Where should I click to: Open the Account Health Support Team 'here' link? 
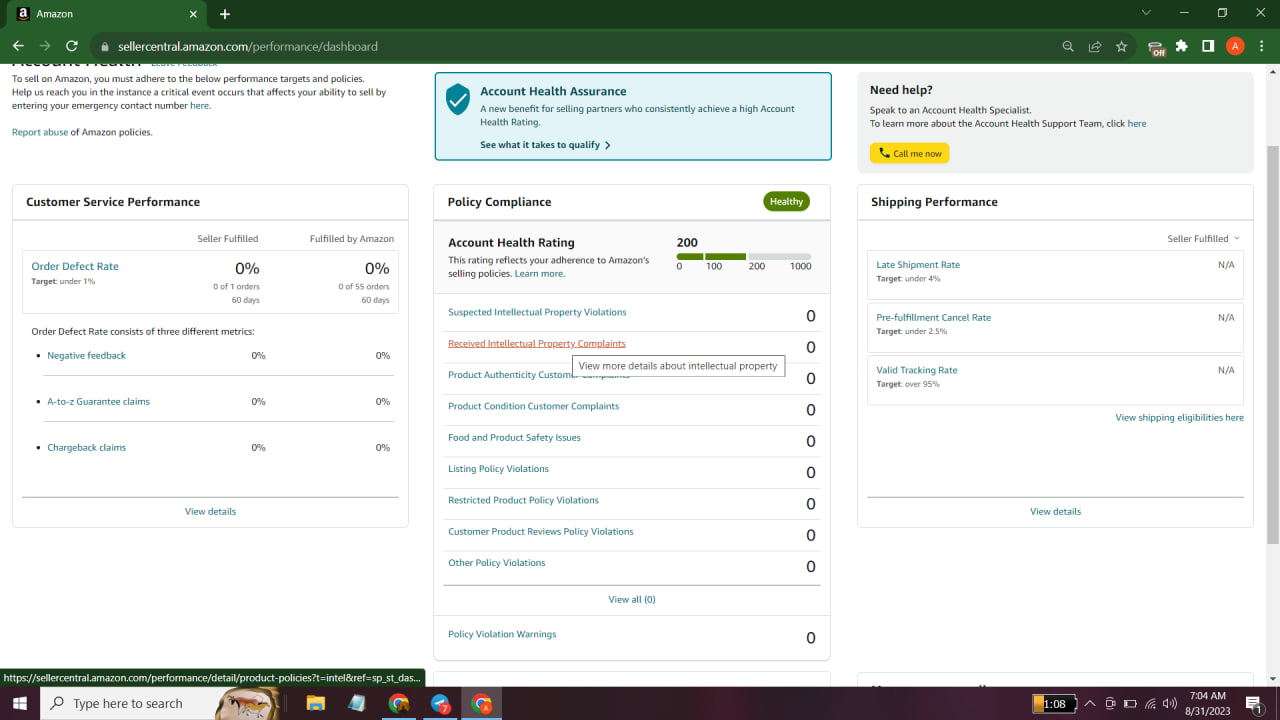pyautogui.click(x=1137, y=124)
